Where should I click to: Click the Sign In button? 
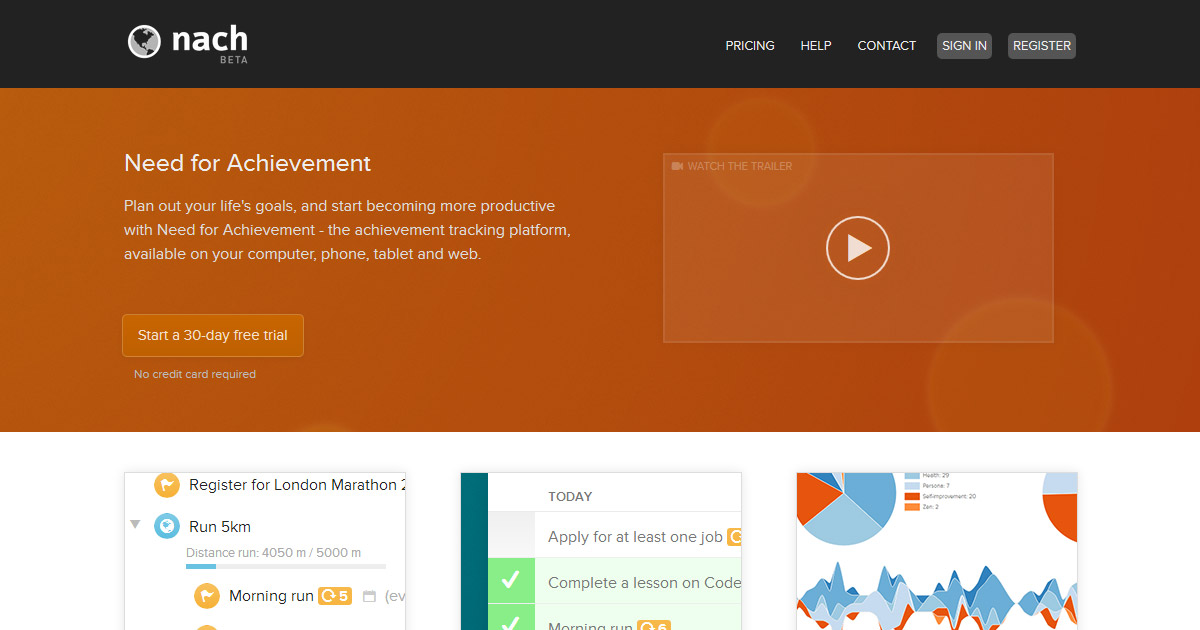pyautogui.click(x=964, y=46)
